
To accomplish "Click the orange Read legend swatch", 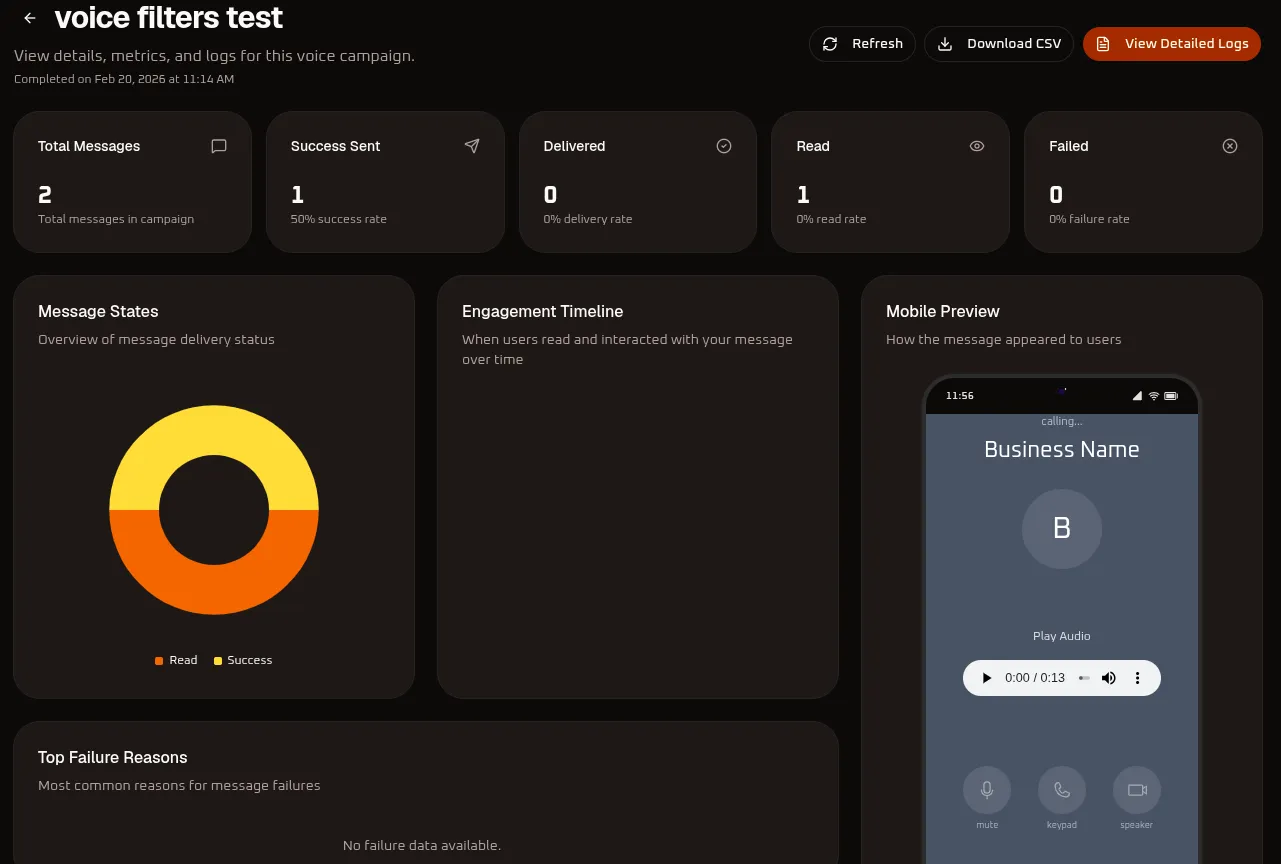I will click(x=159, y=661).
